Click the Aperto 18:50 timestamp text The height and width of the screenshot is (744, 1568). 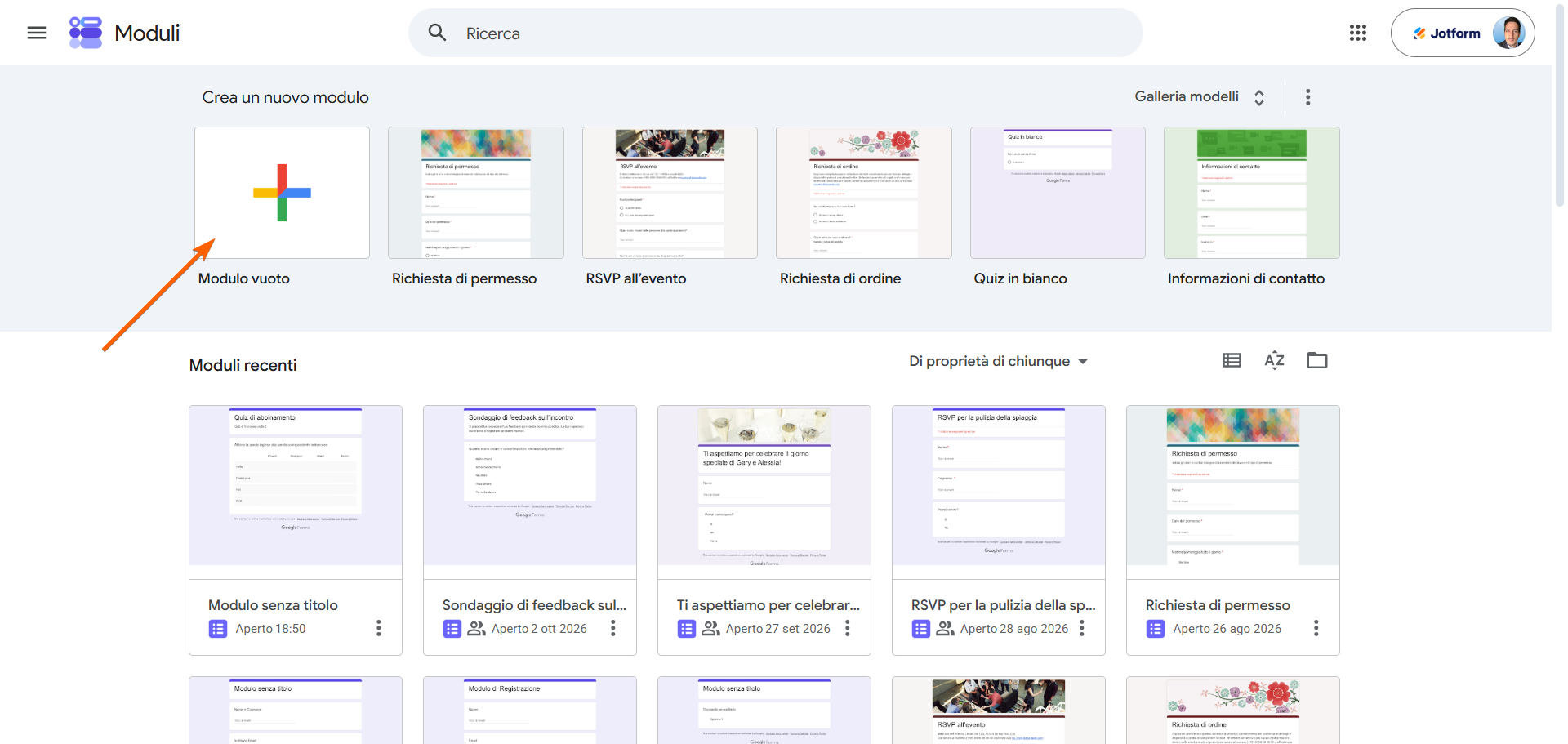point(270,629)
